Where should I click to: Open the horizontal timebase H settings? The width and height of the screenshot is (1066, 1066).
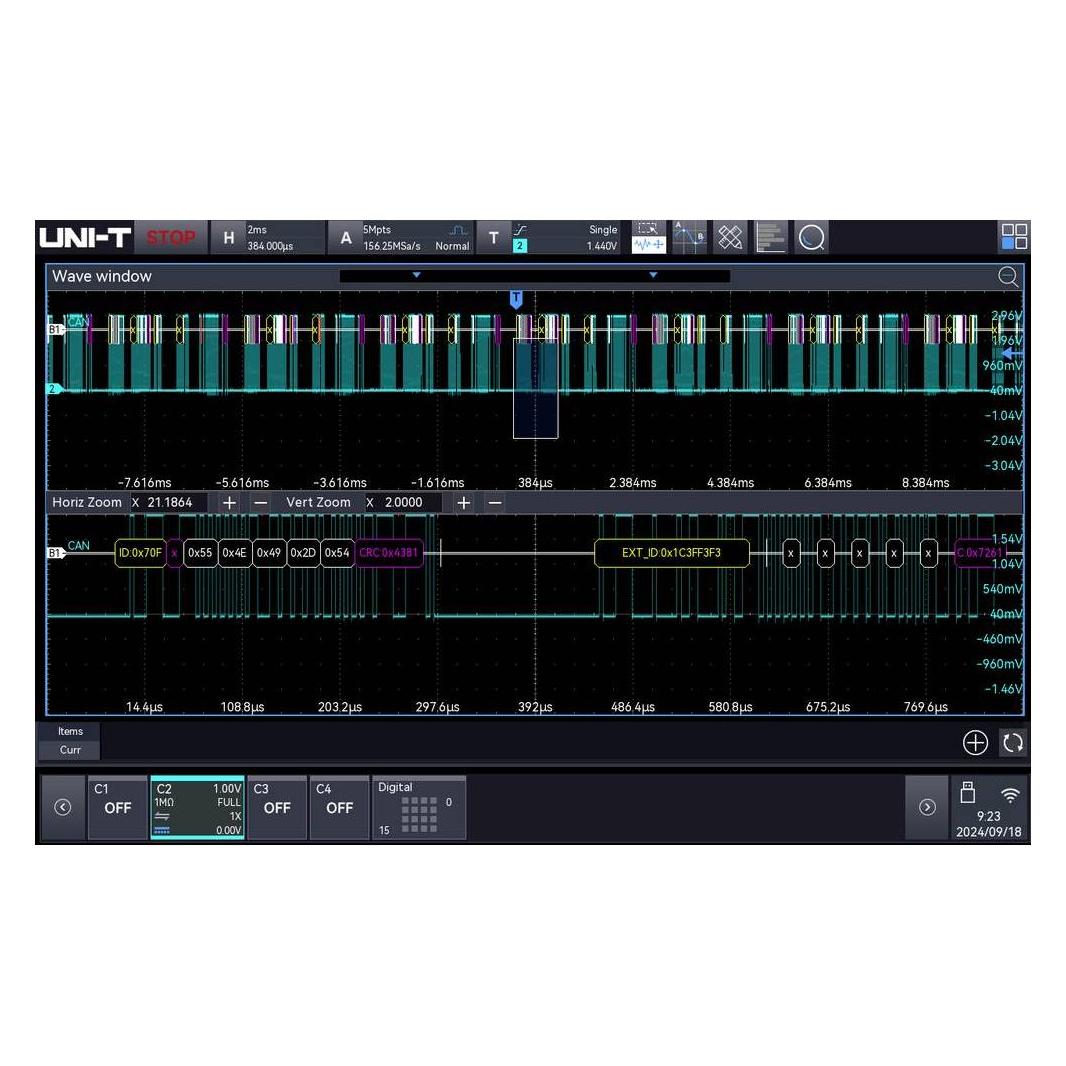[x=268, y=237]
